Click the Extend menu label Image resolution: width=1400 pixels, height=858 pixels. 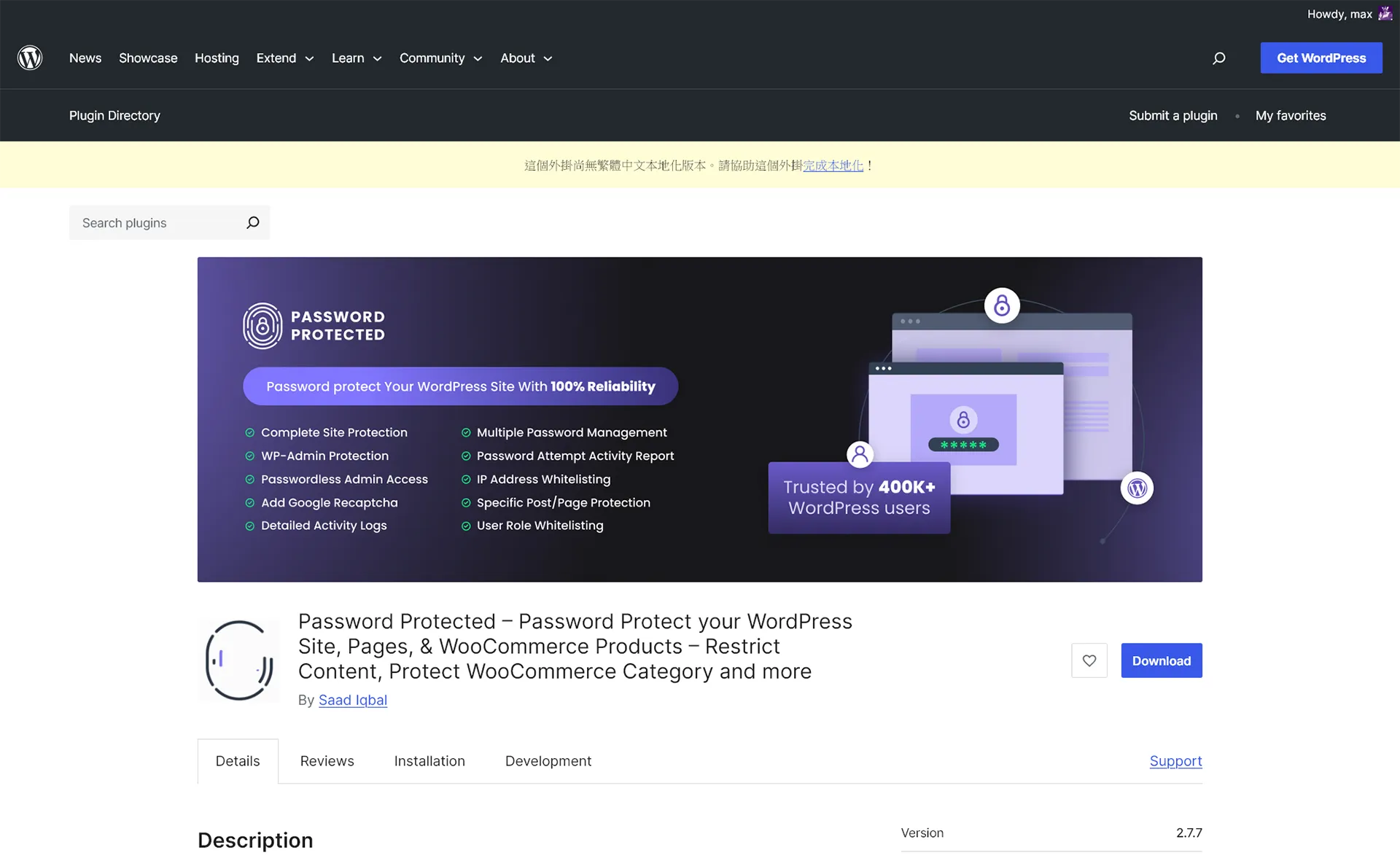(x=276, y=58)
